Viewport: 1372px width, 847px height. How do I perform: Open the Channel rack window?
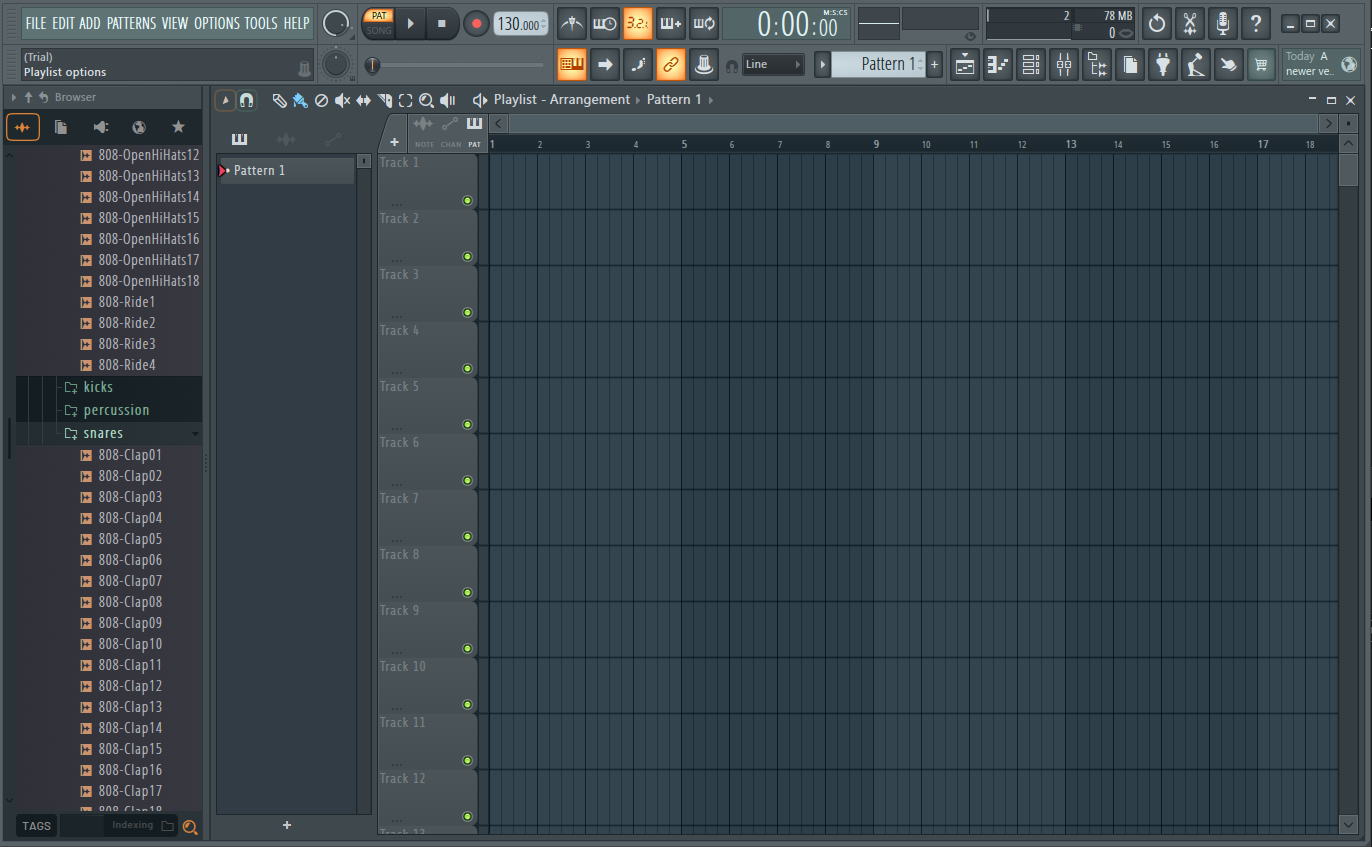pyautogui.click(x=1031, y=65)
